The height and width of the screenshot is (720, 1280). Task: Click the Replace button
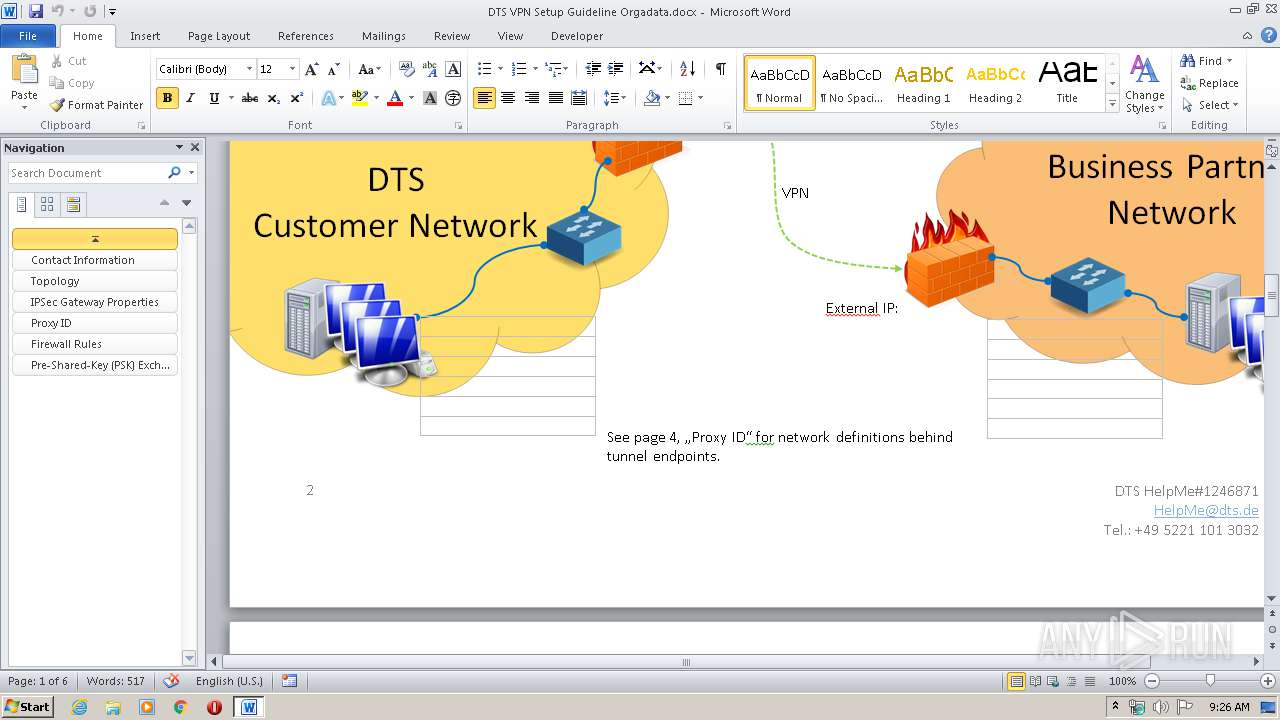coord(1210,83)
